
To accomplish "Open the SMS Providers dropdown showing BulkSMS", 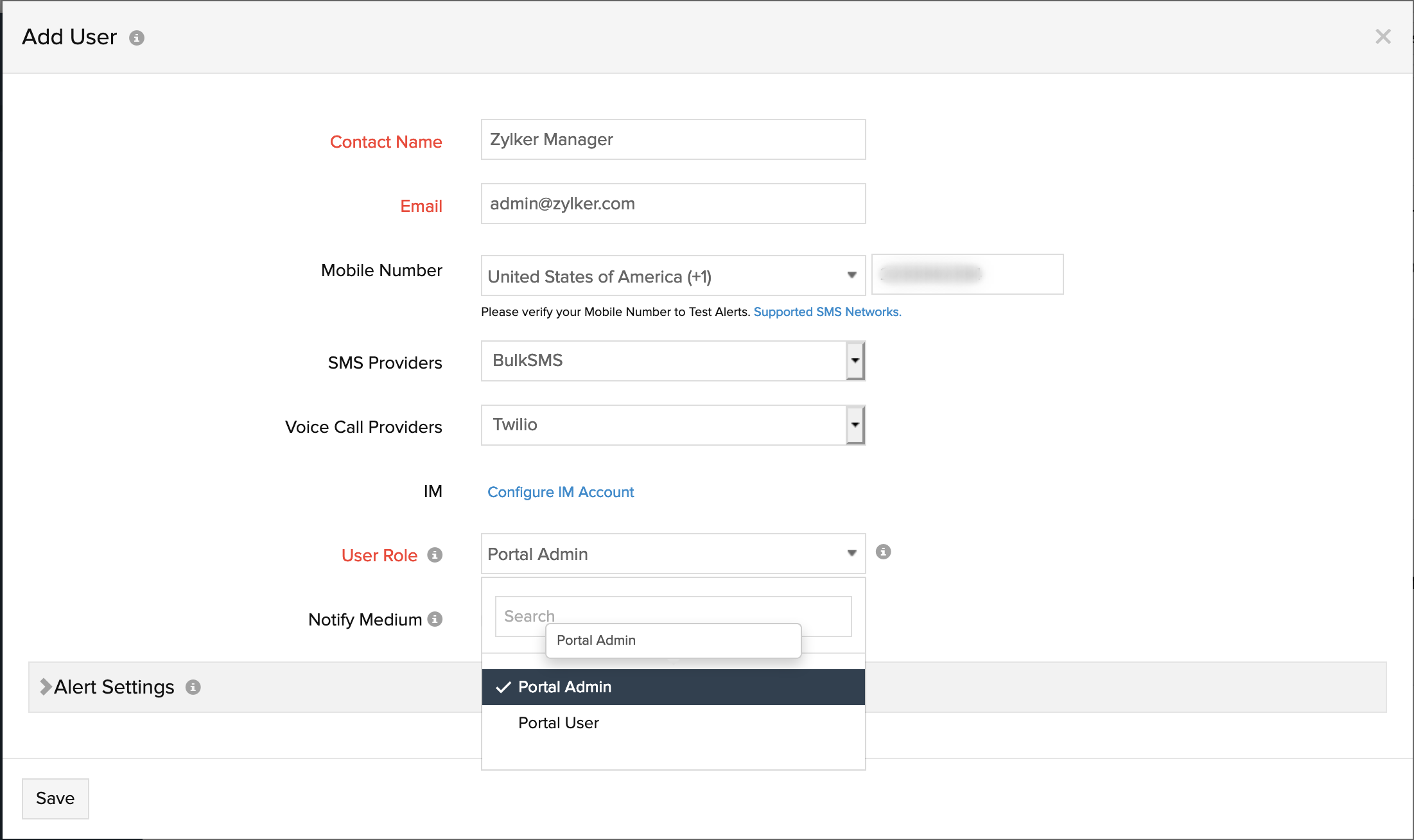I will [x=855, y=361].
